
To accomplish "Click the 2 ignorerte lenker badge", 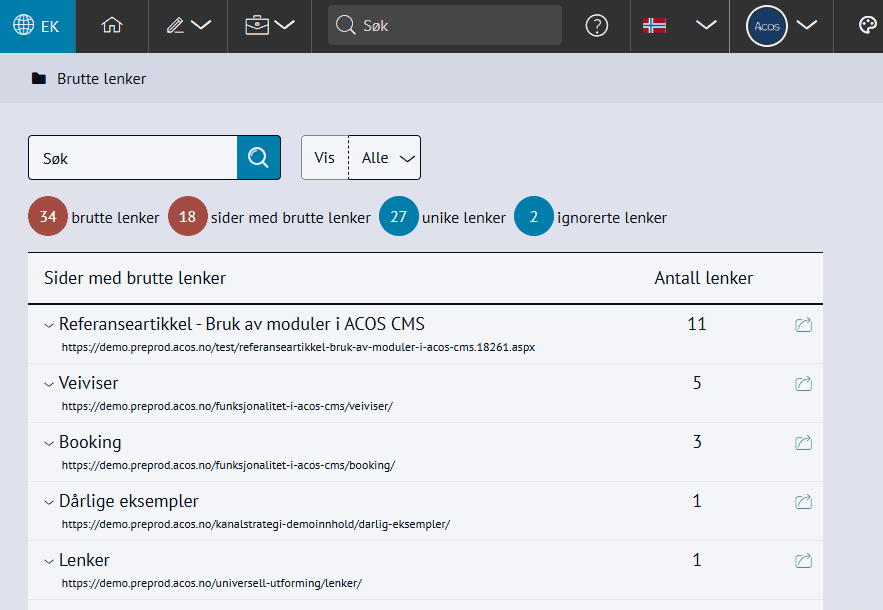I will (533, 217).
